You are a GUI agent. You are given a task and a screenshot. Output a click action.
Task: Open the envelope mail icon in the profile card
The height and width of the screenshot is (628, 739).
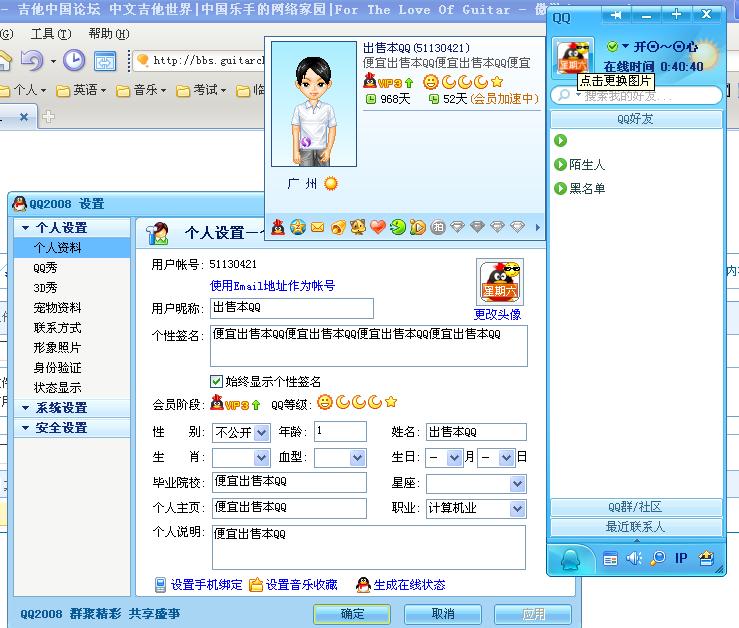tap(318, 228)
